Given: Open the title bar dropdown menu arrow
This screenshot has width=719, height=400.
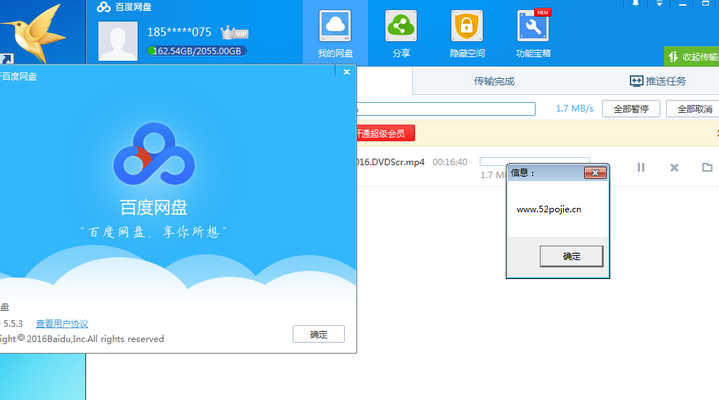Looking at the screenshot, I should 659,3.
